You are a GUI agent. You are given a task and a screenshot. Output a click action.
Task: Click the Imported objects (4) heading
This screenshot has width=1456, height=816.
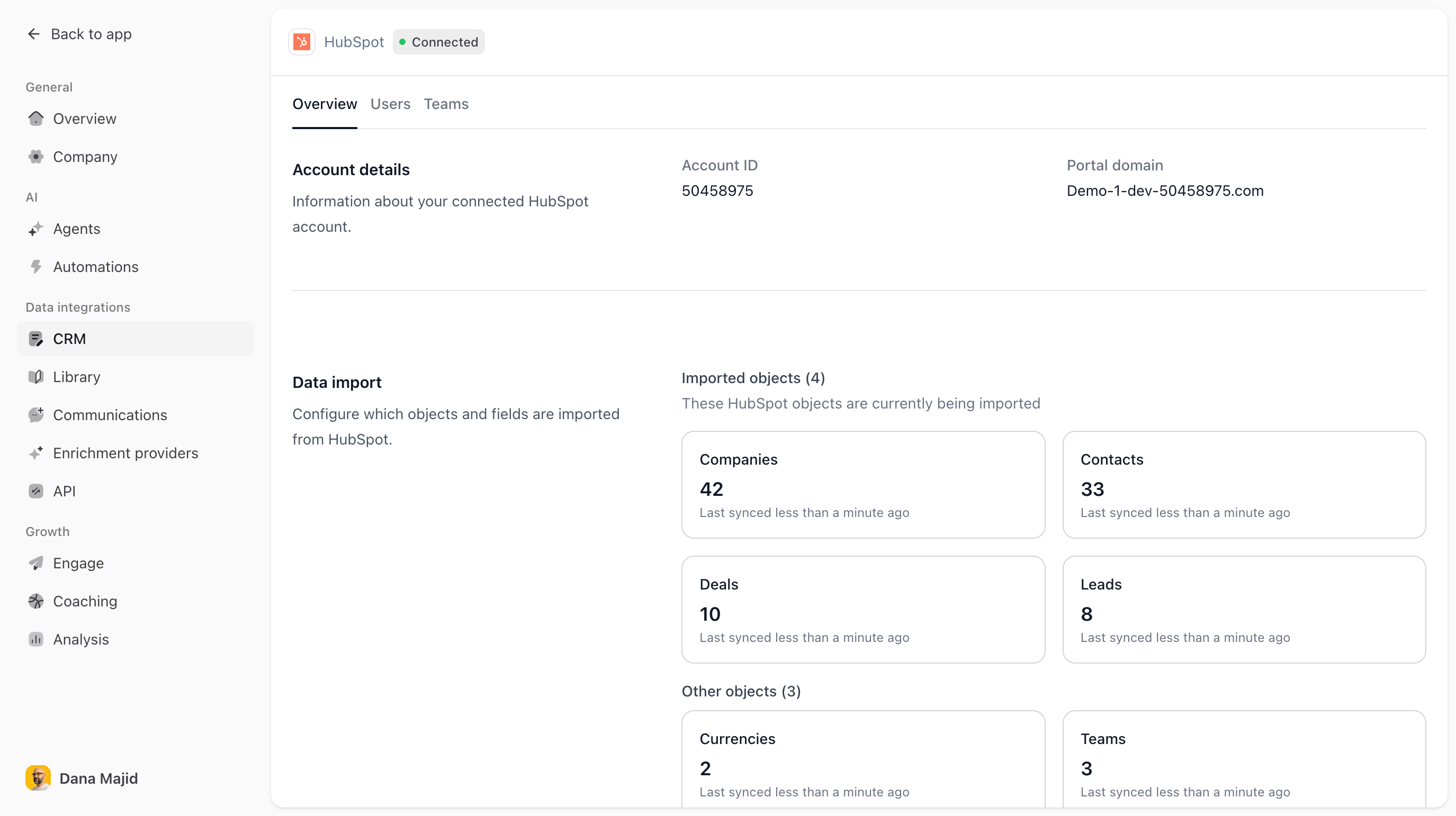(753, 378)
